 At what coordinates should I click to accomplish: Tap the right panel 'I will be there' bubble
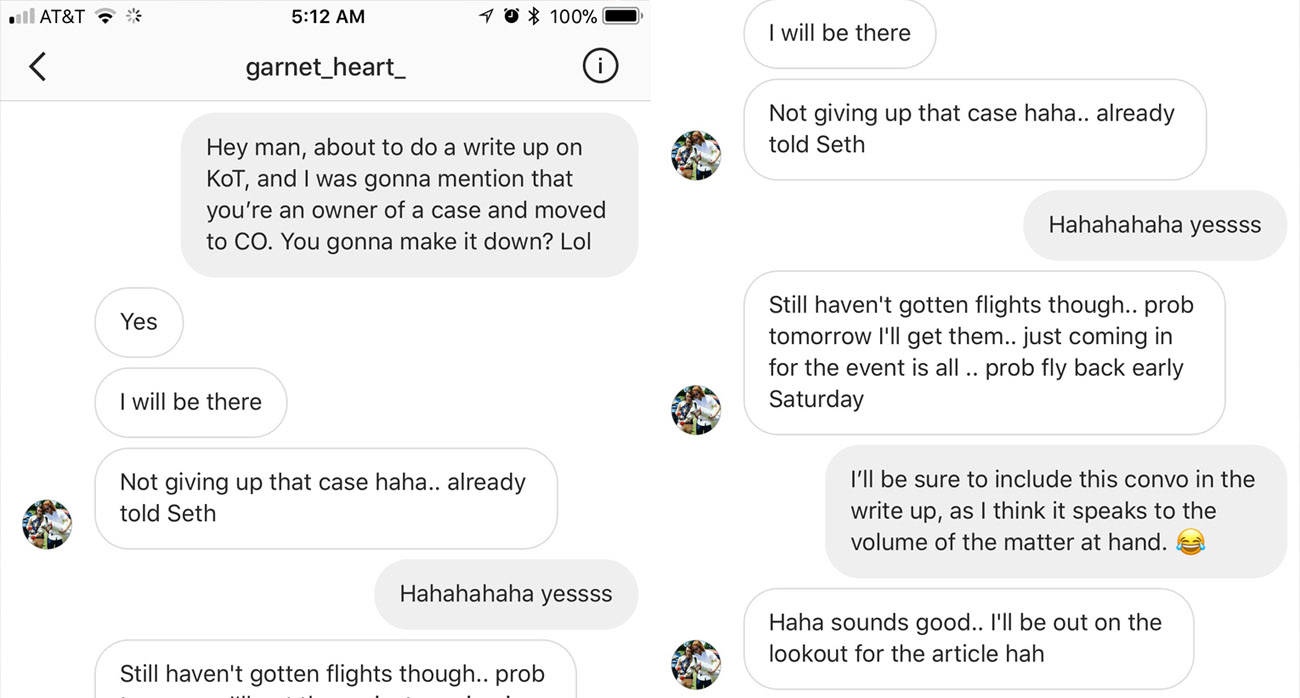coord(839,33)
